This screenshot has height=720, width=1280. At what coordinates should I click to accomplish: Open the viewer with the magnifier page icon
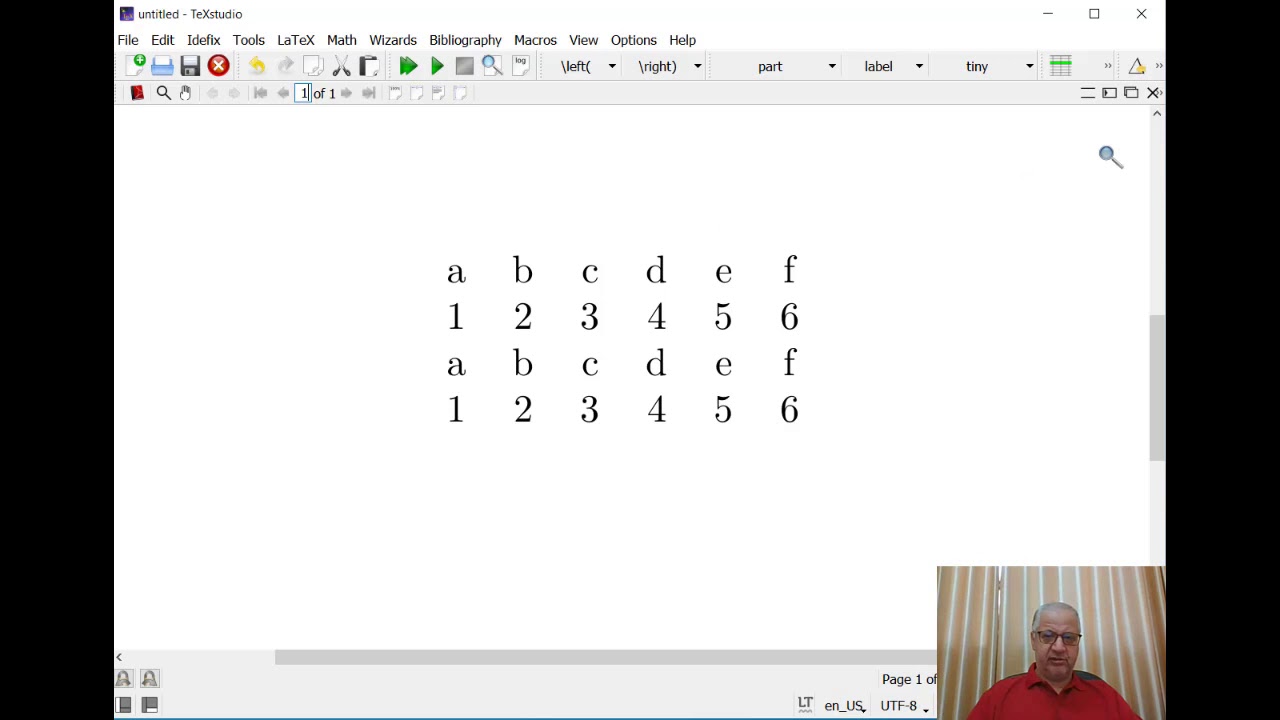pos(492,66)
